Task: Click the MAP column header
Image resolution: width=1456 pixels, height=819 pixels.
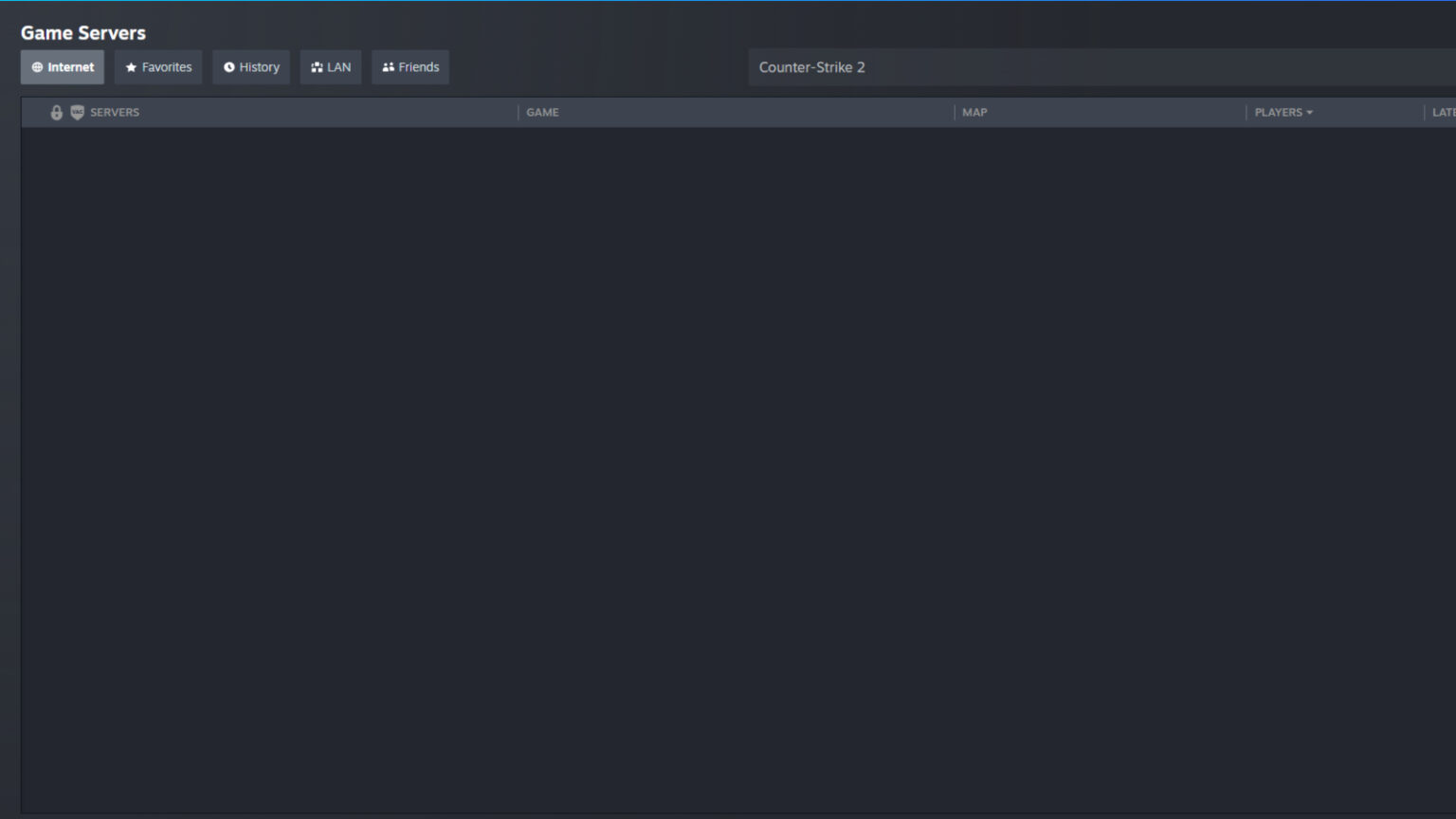Action: coord(974,112)
